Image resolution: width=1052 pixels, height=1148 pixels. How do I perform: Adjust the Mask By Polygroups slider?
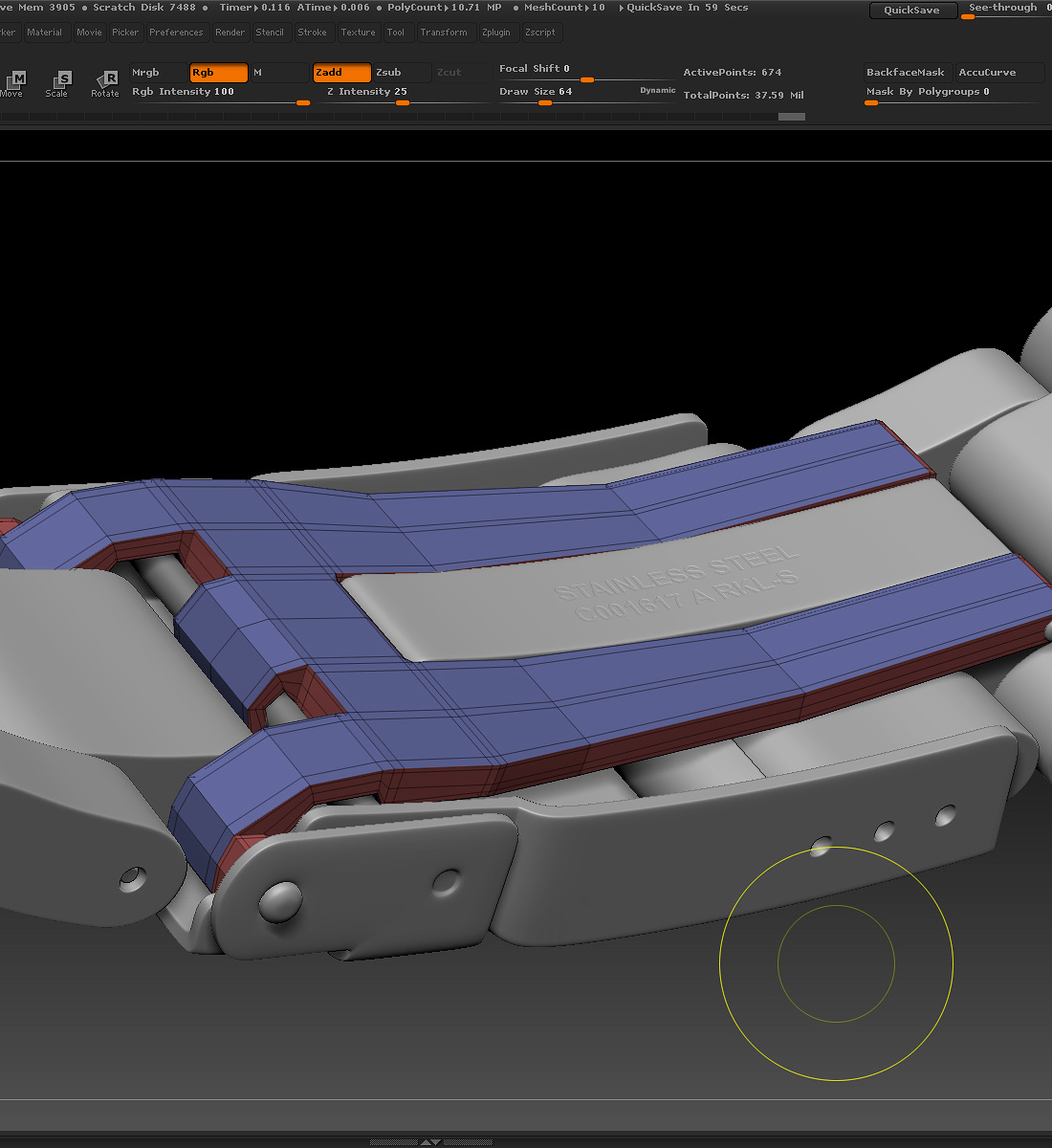tap(953, 94)
